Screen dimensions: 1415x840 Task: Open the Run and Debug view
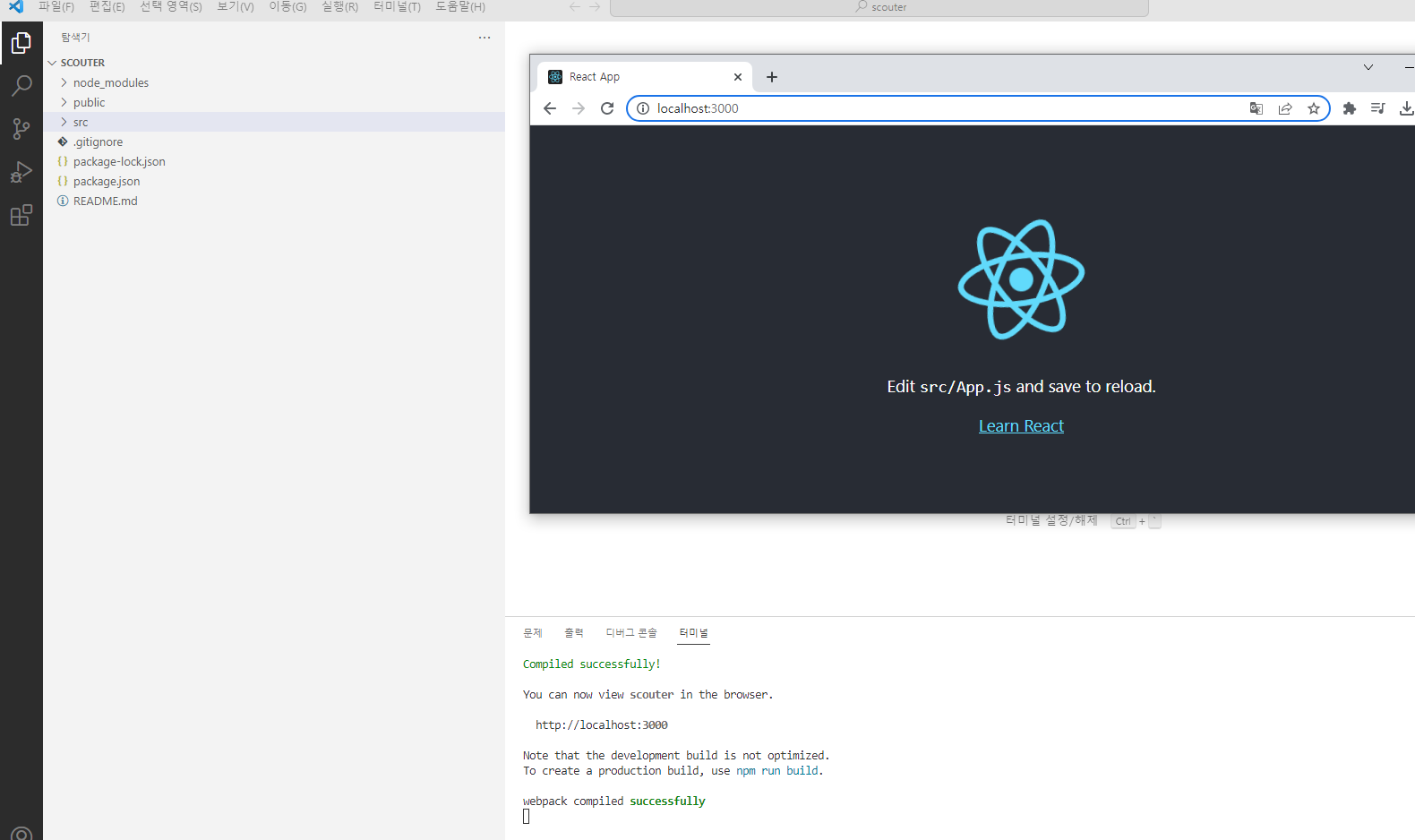click(21, 172)
